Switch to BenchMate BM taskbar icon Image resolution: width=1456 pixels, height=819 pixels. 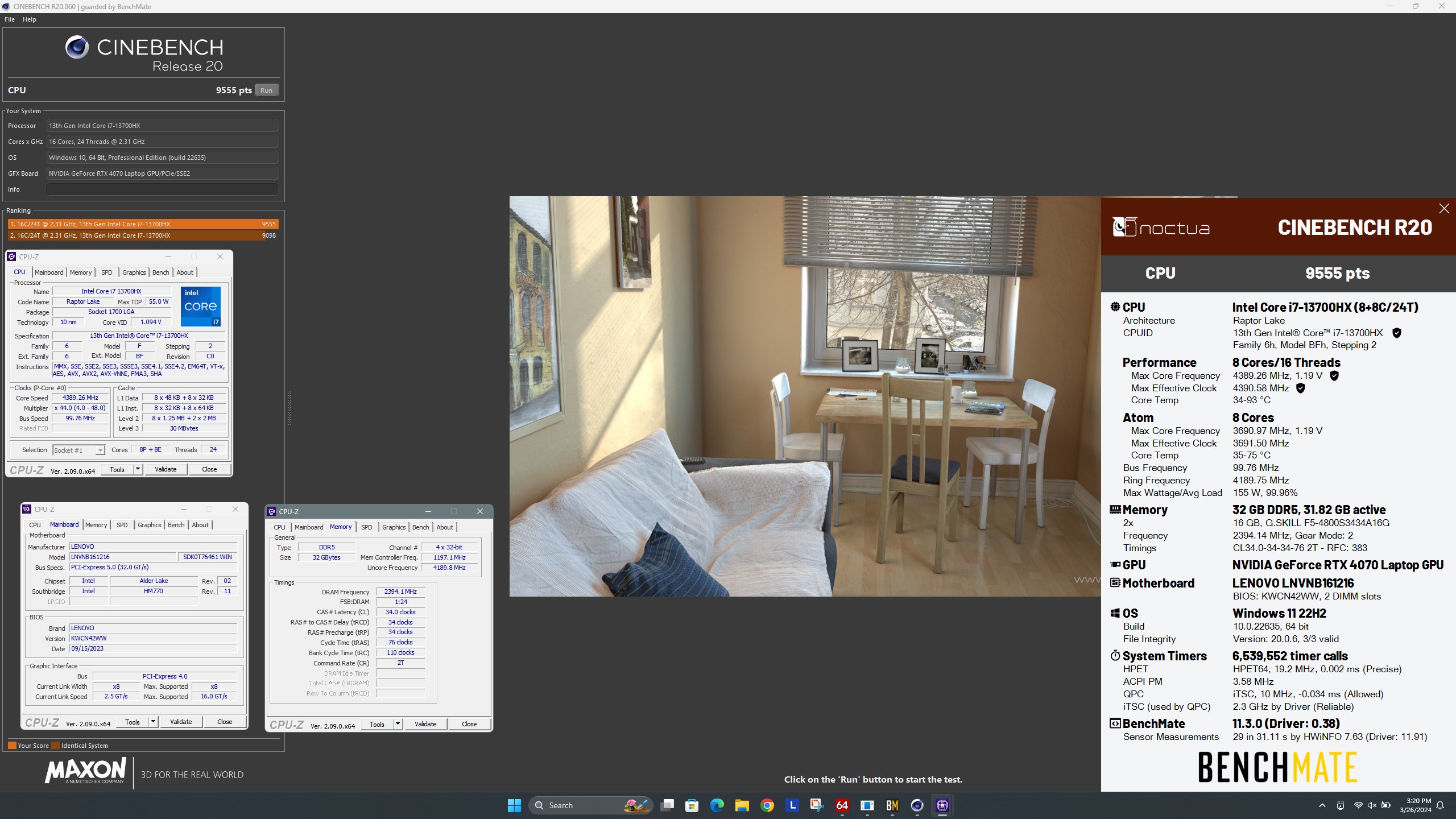click(892, 805)
